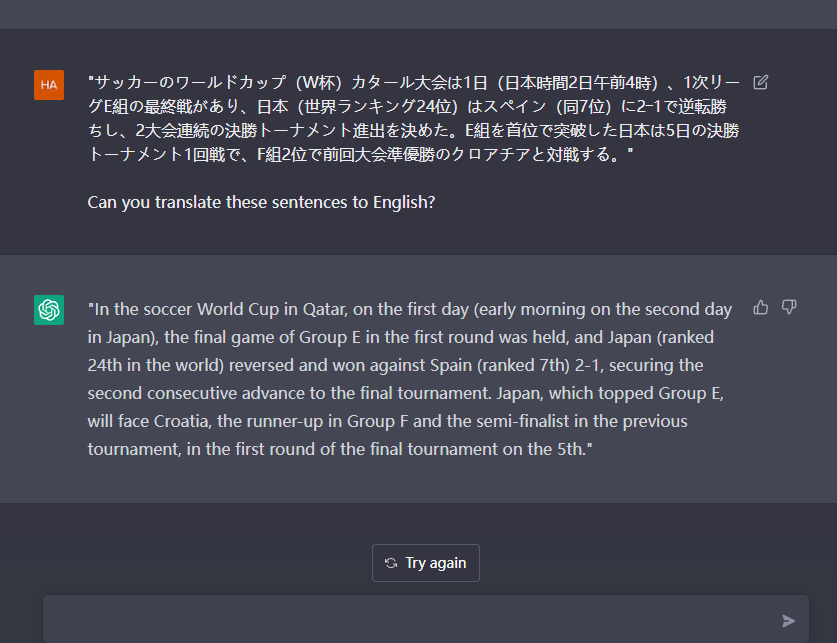
Task: Click the refresh icon beside Try again
Action: coord(391,563)
